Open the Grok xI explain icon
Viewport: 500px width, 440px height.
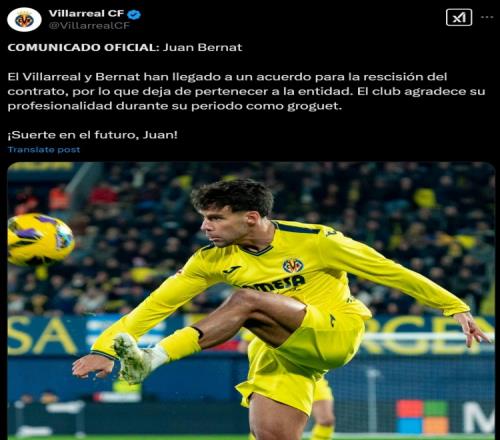(x=459, y=17)
